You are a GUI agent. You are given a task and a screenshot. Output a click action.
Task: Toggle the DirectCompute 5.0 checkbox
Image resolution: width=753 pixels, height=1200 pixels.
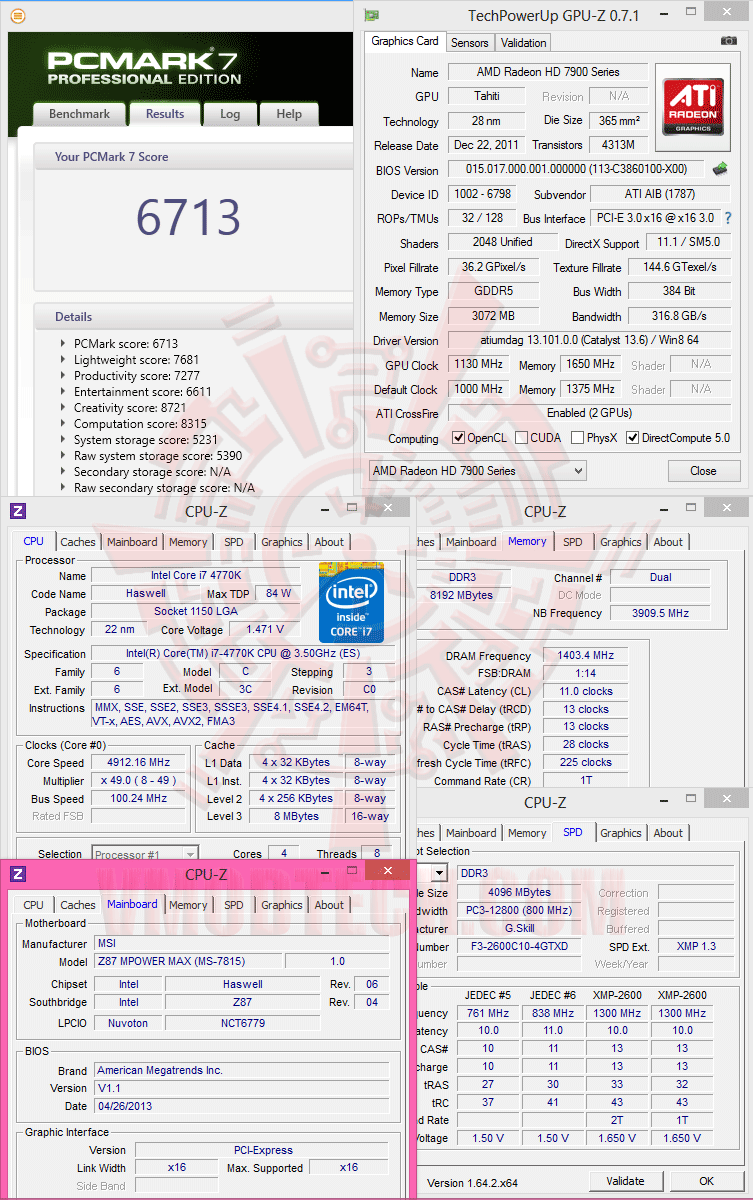(x=632, y=438)
